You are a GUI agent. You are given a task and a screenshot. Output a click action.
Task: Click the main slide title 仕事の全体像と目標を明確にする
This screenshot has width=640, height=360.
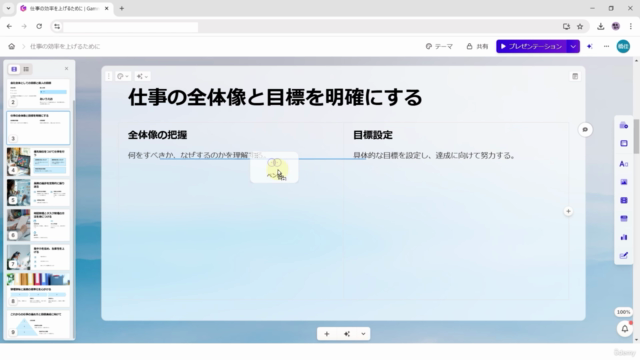click(275, 98)
